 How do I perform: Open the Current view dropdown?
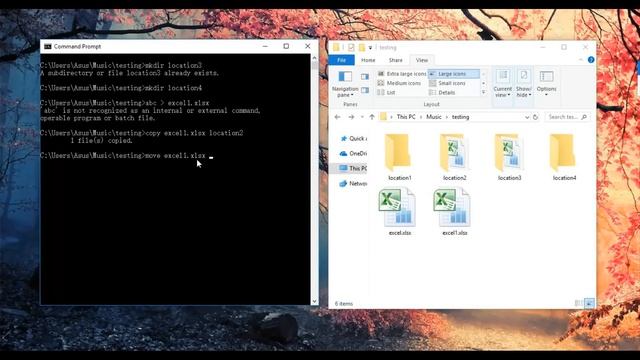[502, 84]
